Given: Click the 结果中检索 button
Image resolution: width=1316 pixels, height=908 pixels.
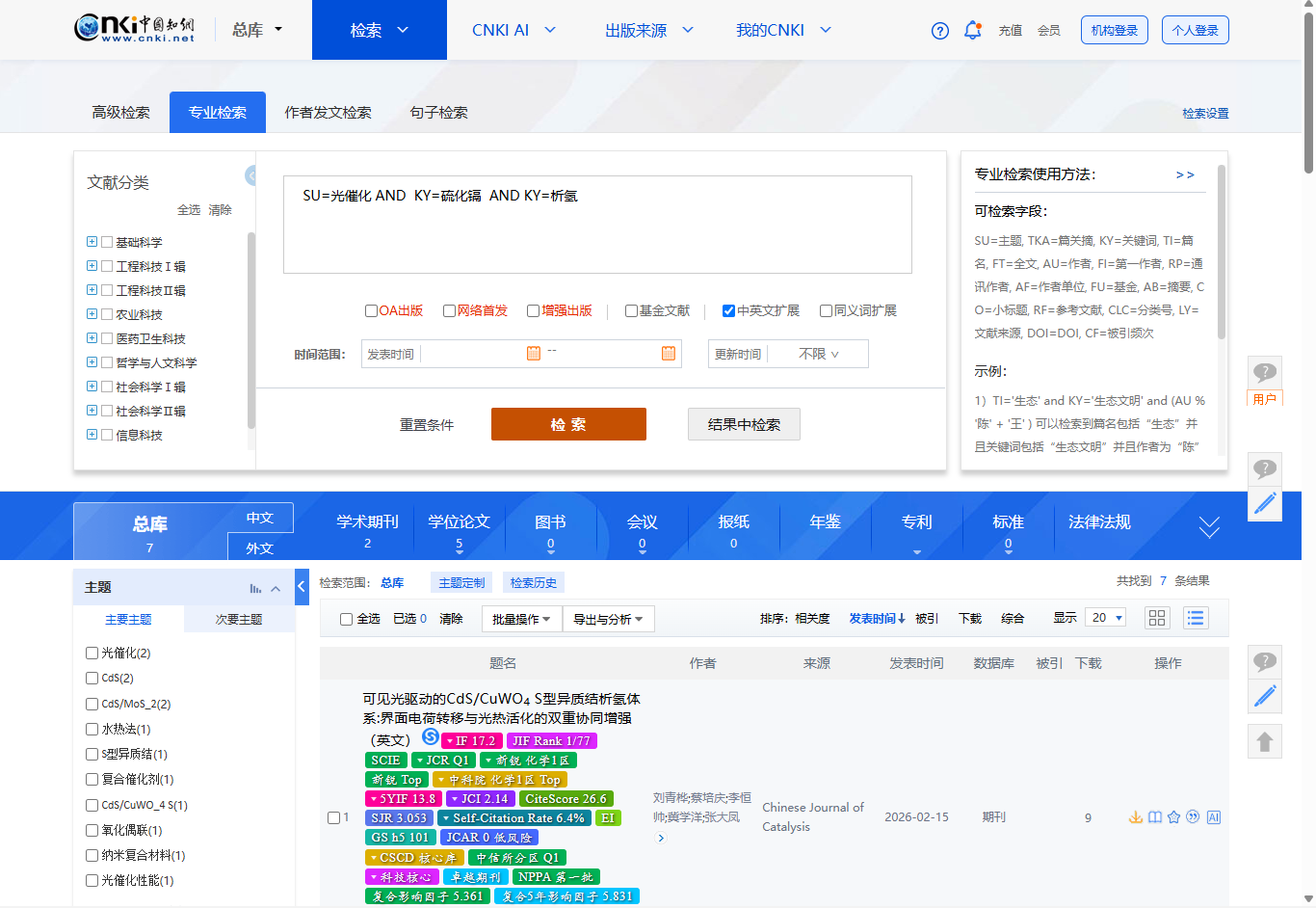Looking at the screenshot, I should coord(744,424).
